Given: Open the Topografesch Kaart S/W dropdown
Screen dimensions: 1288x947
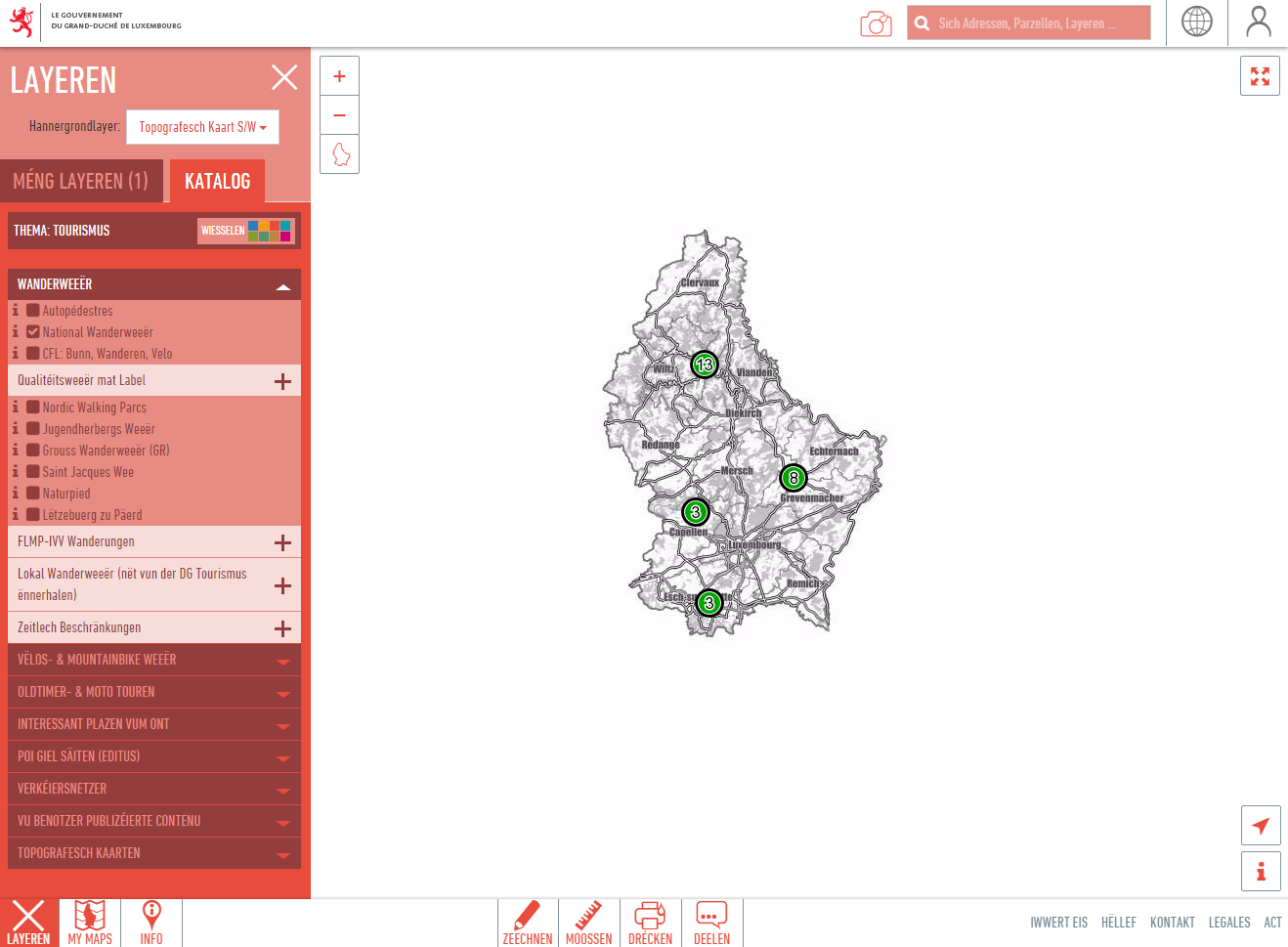Looking at the screenshot, I should (x=202, y=127).
